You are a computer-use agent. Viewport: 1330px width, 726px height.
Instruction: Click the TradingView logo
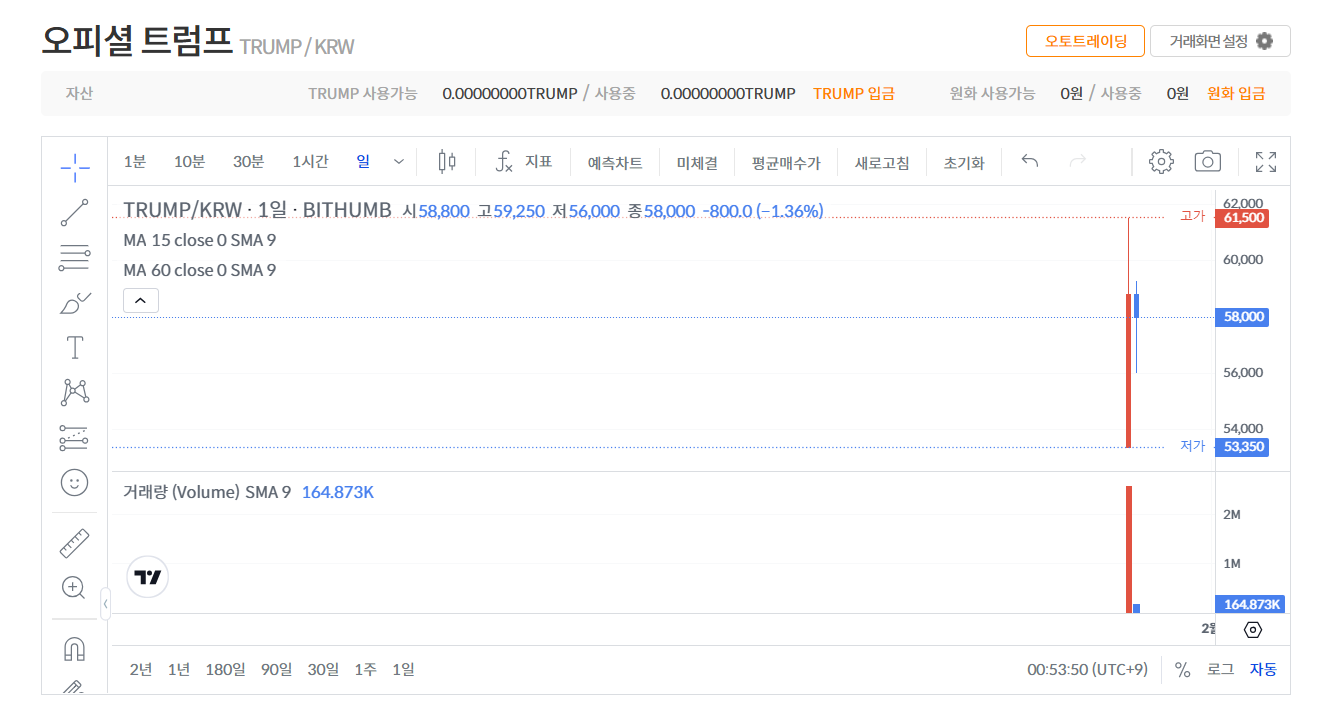(148, 577)
